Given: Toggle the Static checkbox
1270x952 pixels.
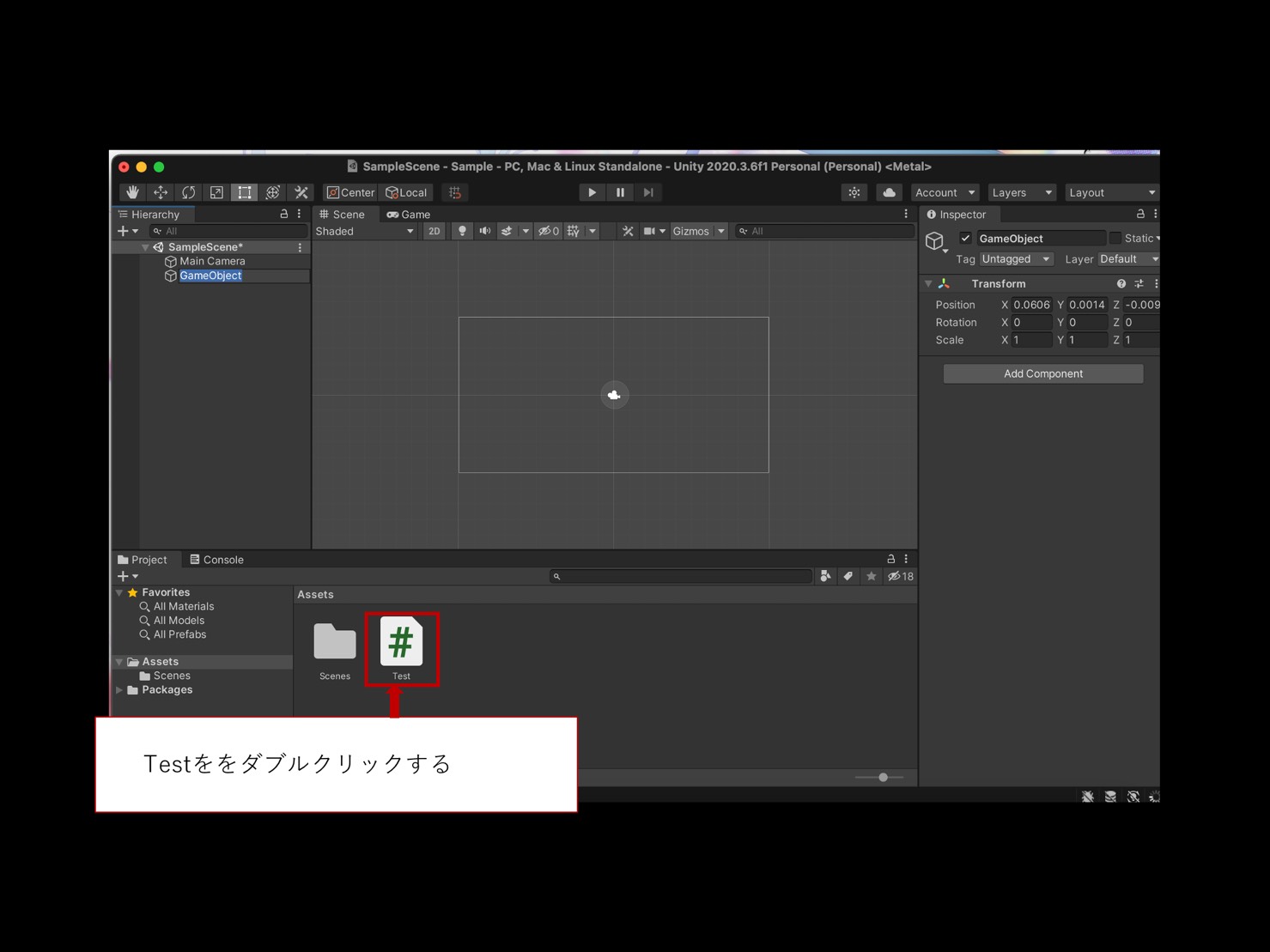Looking at the screenshot, I should click(1115, 239).
